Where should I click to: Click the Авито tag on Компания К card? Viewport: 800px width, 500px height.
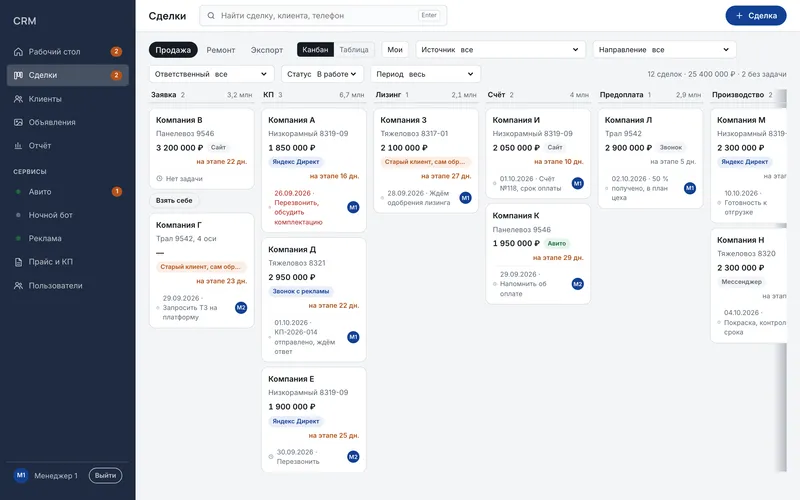tap(557, 243)
